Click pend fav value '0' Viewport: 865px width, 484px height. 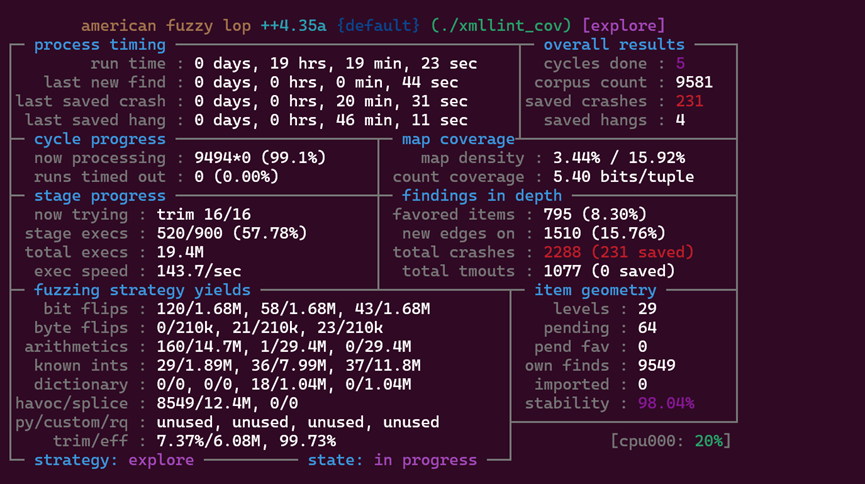[643, 346]
